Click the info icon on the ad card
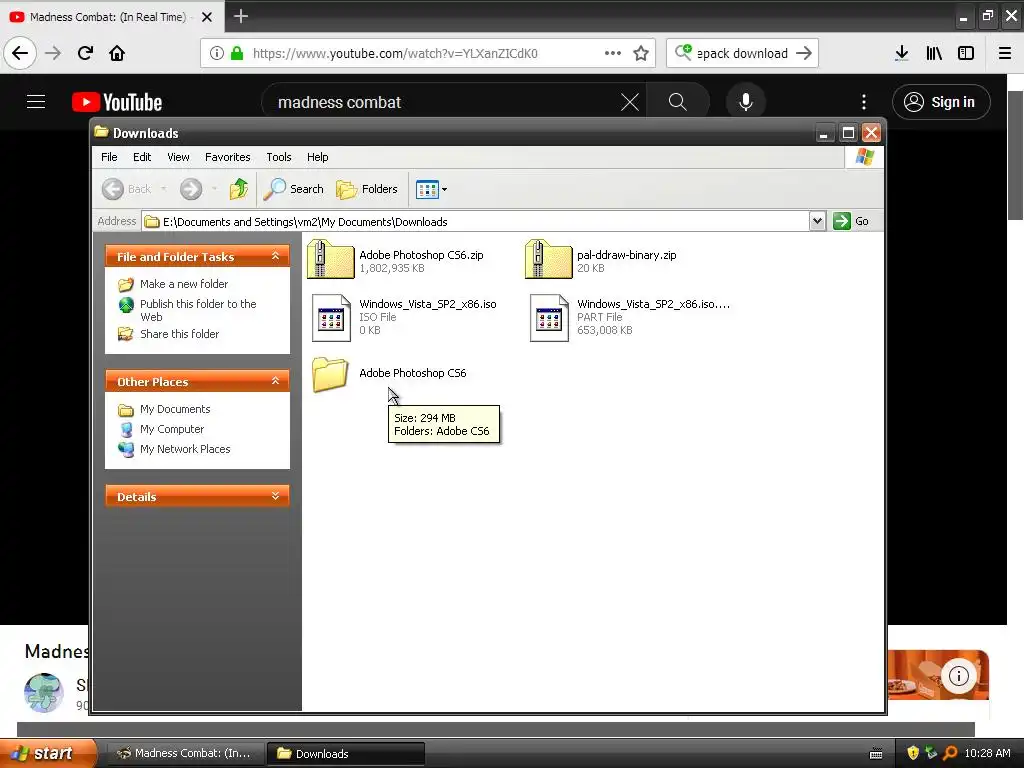Screen dimensions: 1024x768 [959, 676]
